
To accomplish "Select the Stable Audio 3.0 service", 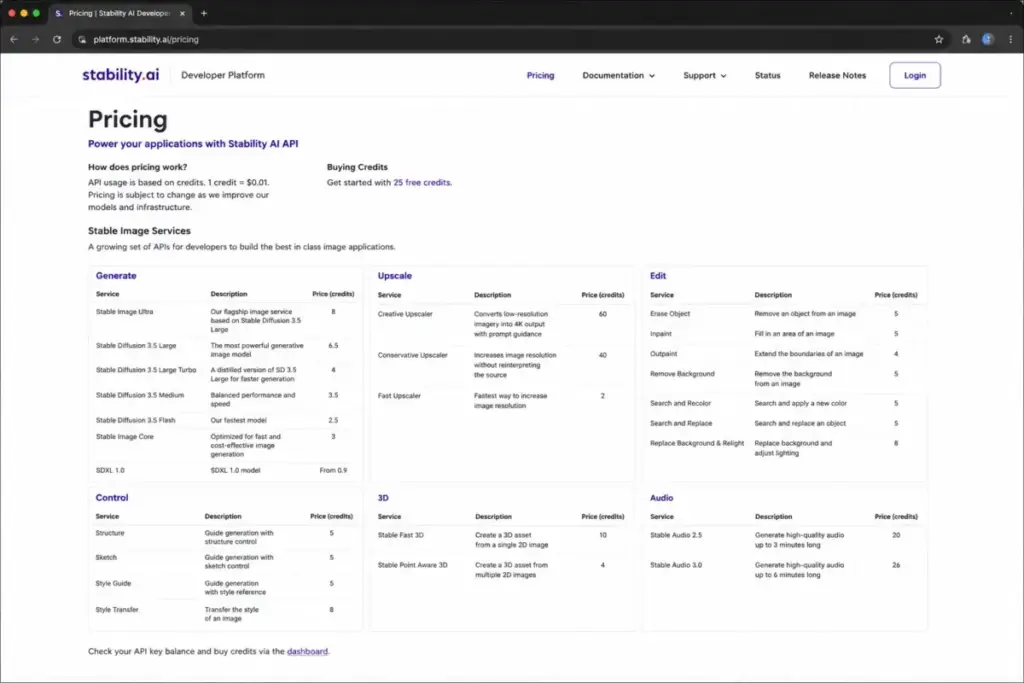I will 676,565.
